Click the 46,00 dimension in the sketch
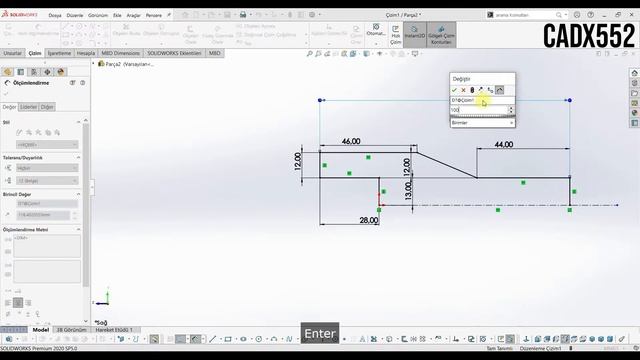This screenshot has width=640, height=360. (351, 141)
